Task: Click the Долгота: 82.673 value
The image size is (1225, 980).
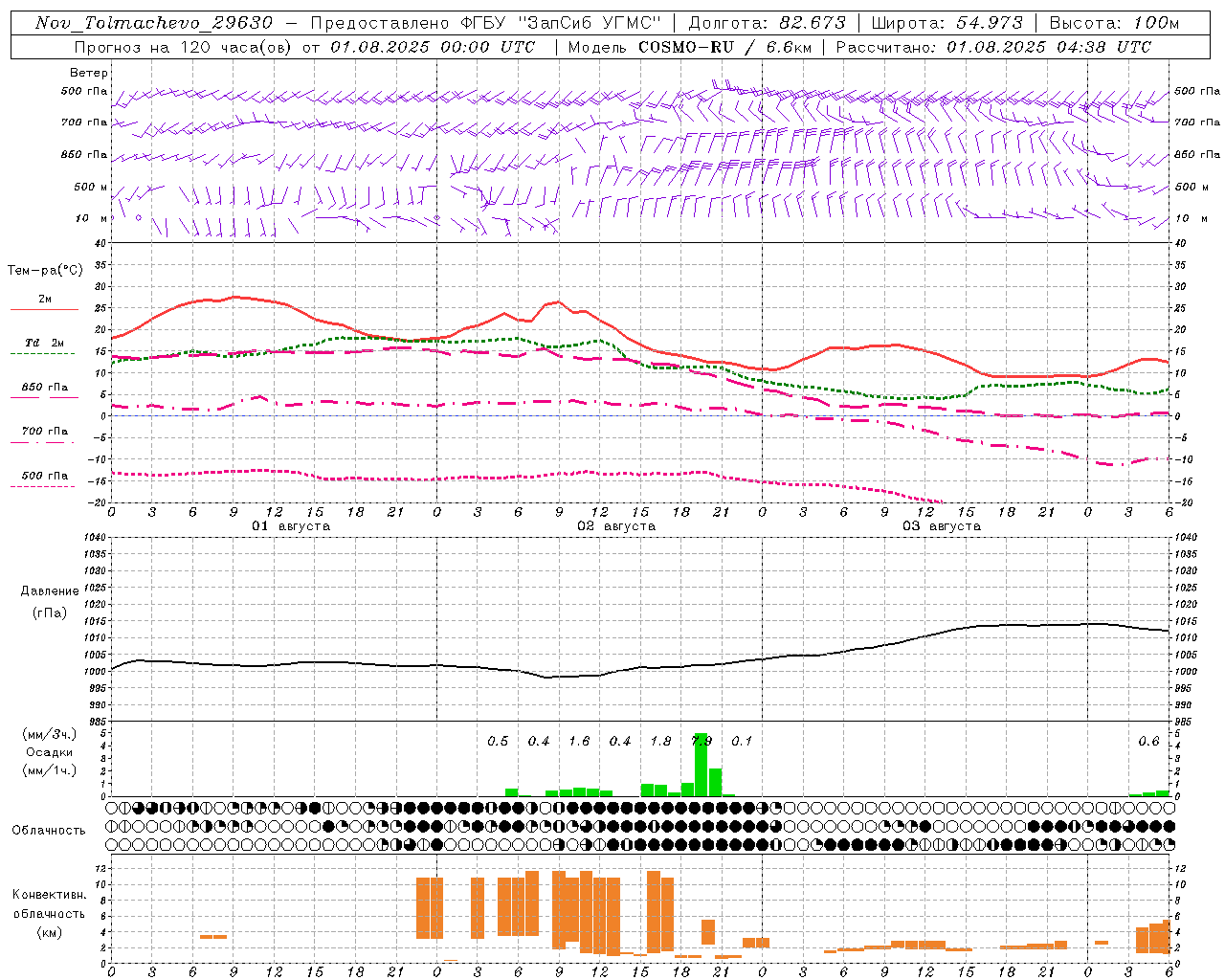Action: coord(768,23)
